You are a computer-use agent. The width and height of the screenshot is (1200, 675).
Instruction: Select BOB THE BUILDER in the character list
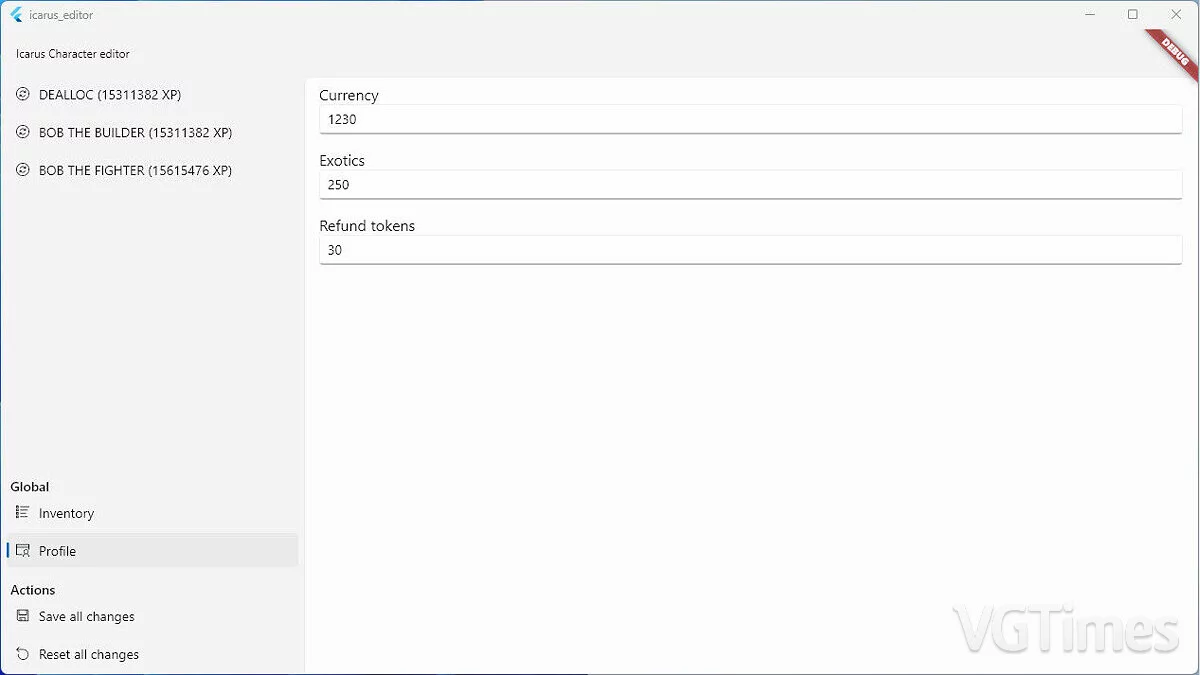[135, 132]
